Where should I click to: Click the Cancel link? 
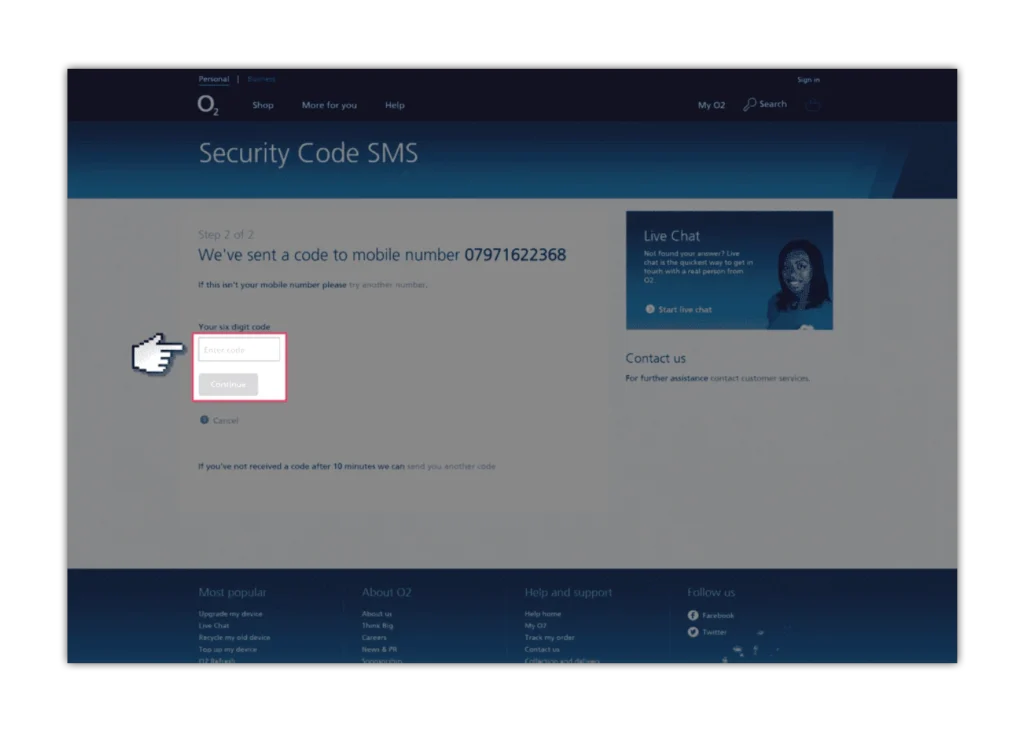pos(225,421)
